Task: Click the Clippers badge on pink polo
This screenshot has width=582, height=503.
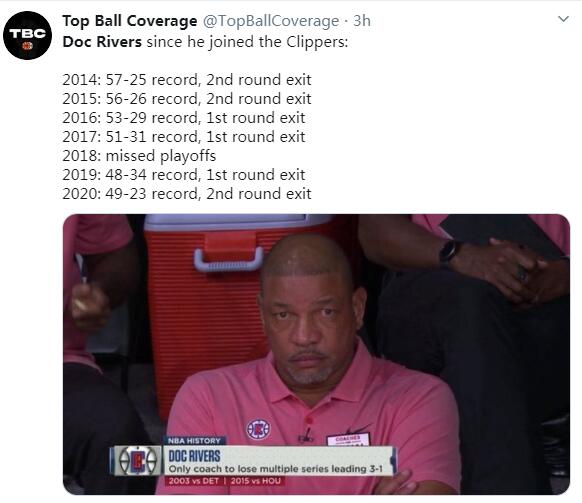Action: tap(258, 429)
